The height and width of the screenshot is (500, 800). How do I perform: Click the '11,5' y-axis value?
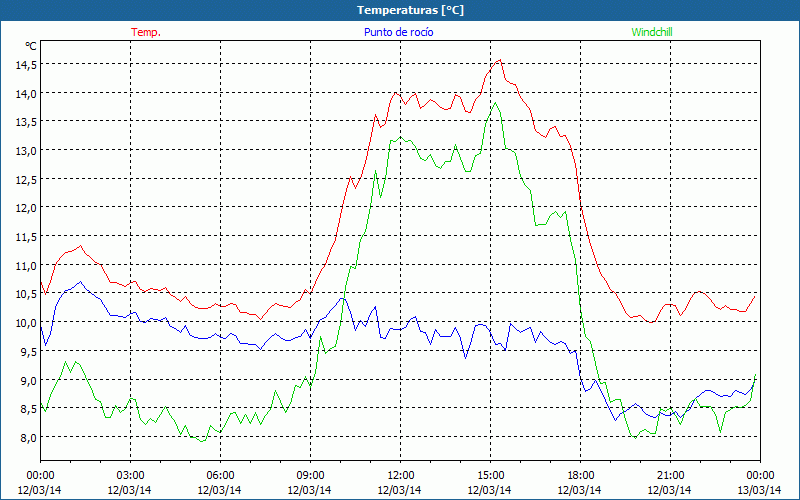(x=26, y=237)
